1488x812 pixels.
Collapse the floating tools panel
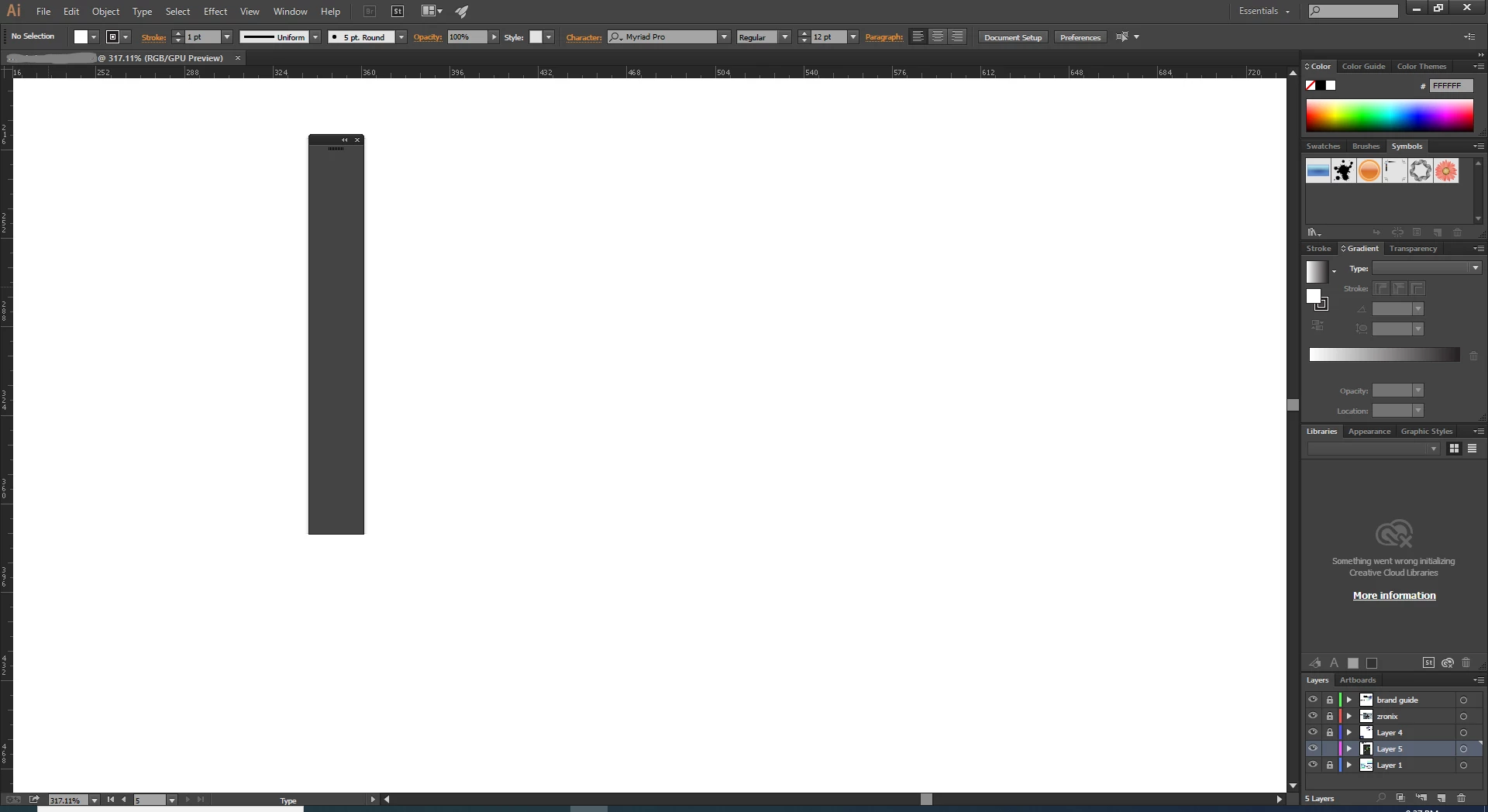pos(345,140)
